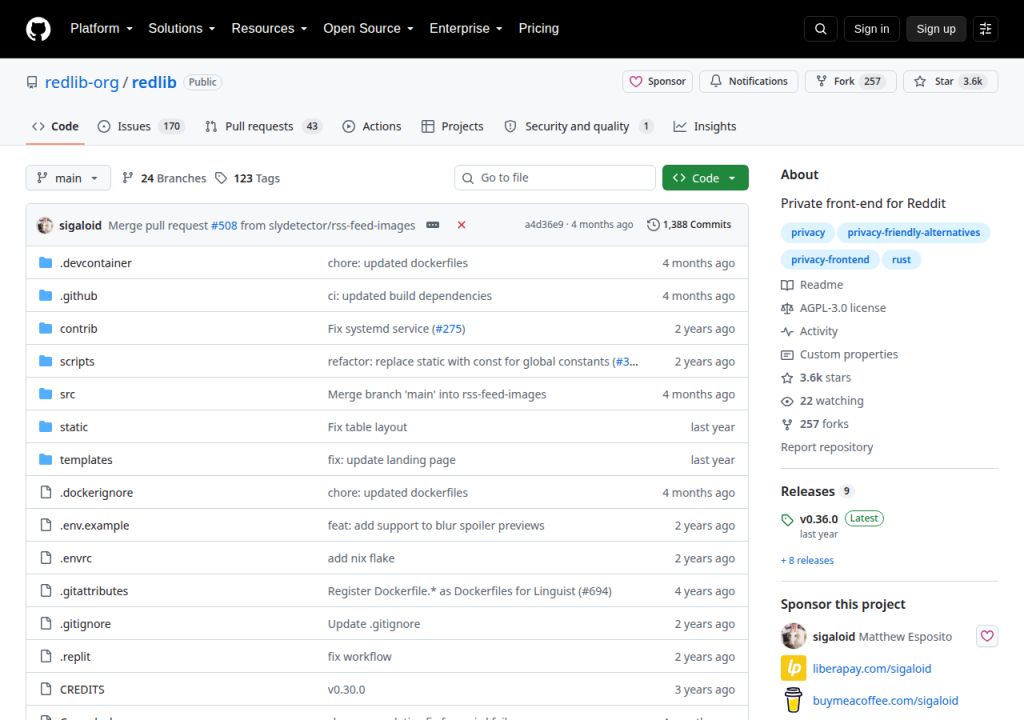Fork the repository with Fork button
This screenshot has height=720, width=1024.
pyautogui.click(x=850, y=81)
